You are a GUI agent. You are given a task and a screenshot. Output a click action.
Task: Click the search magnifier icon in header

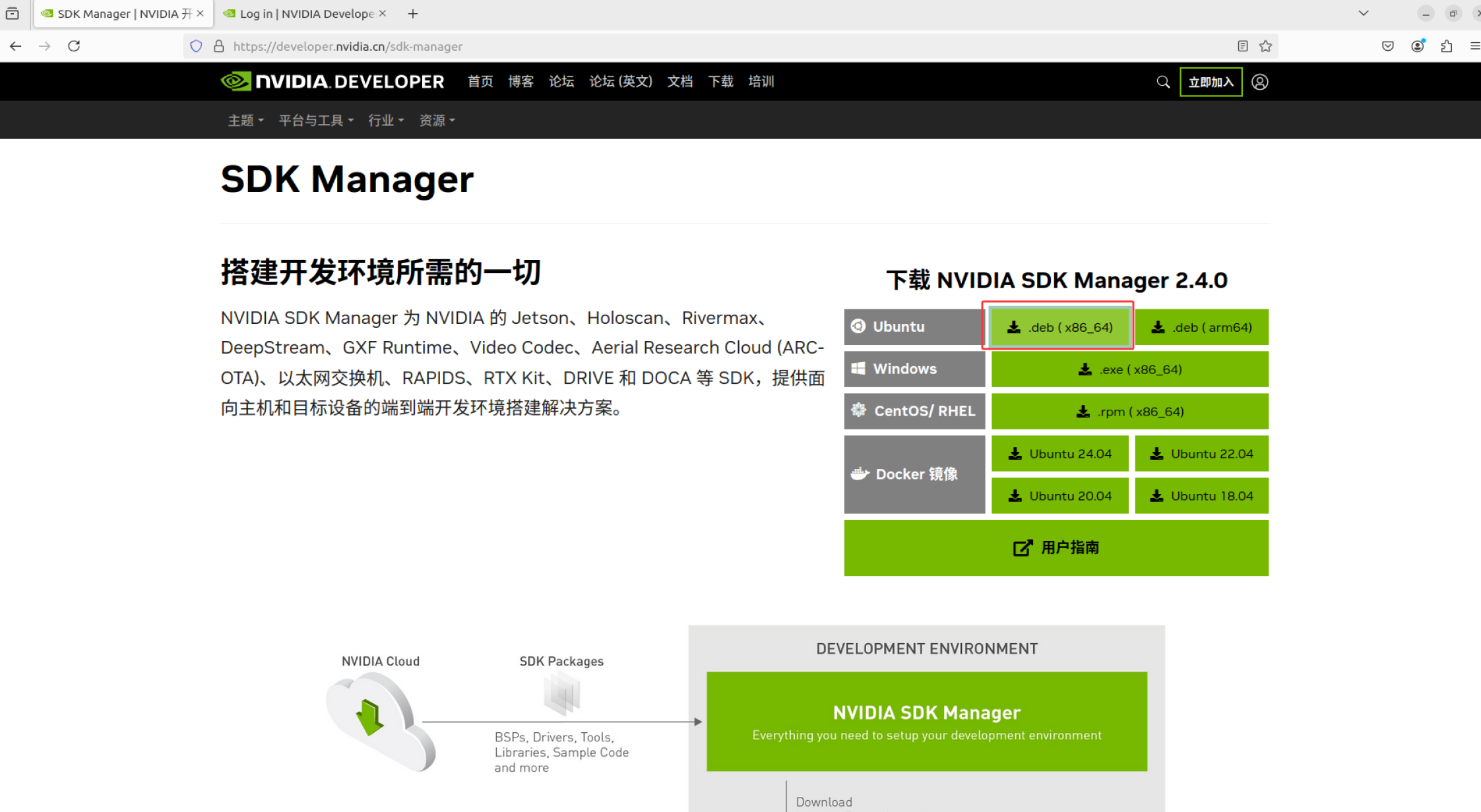(x=1163, y=82)
